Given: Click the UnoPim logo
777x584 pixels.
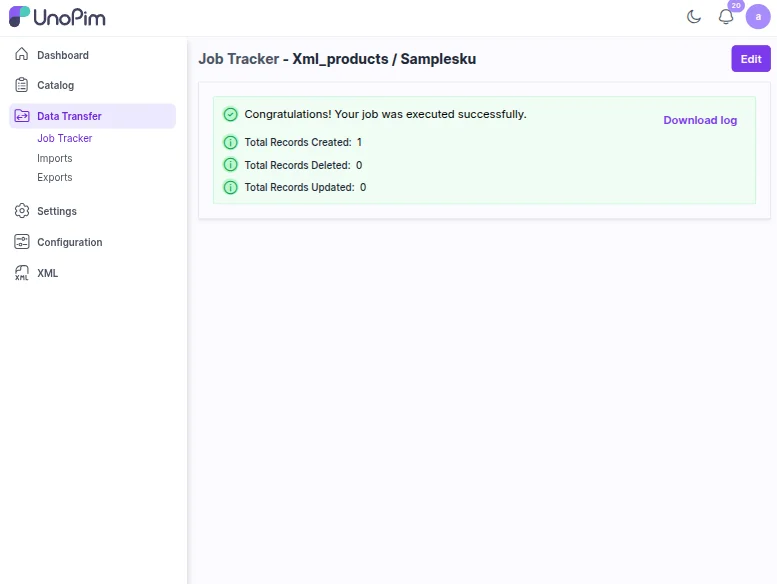Looking at the screenshot, I should 57,17.
